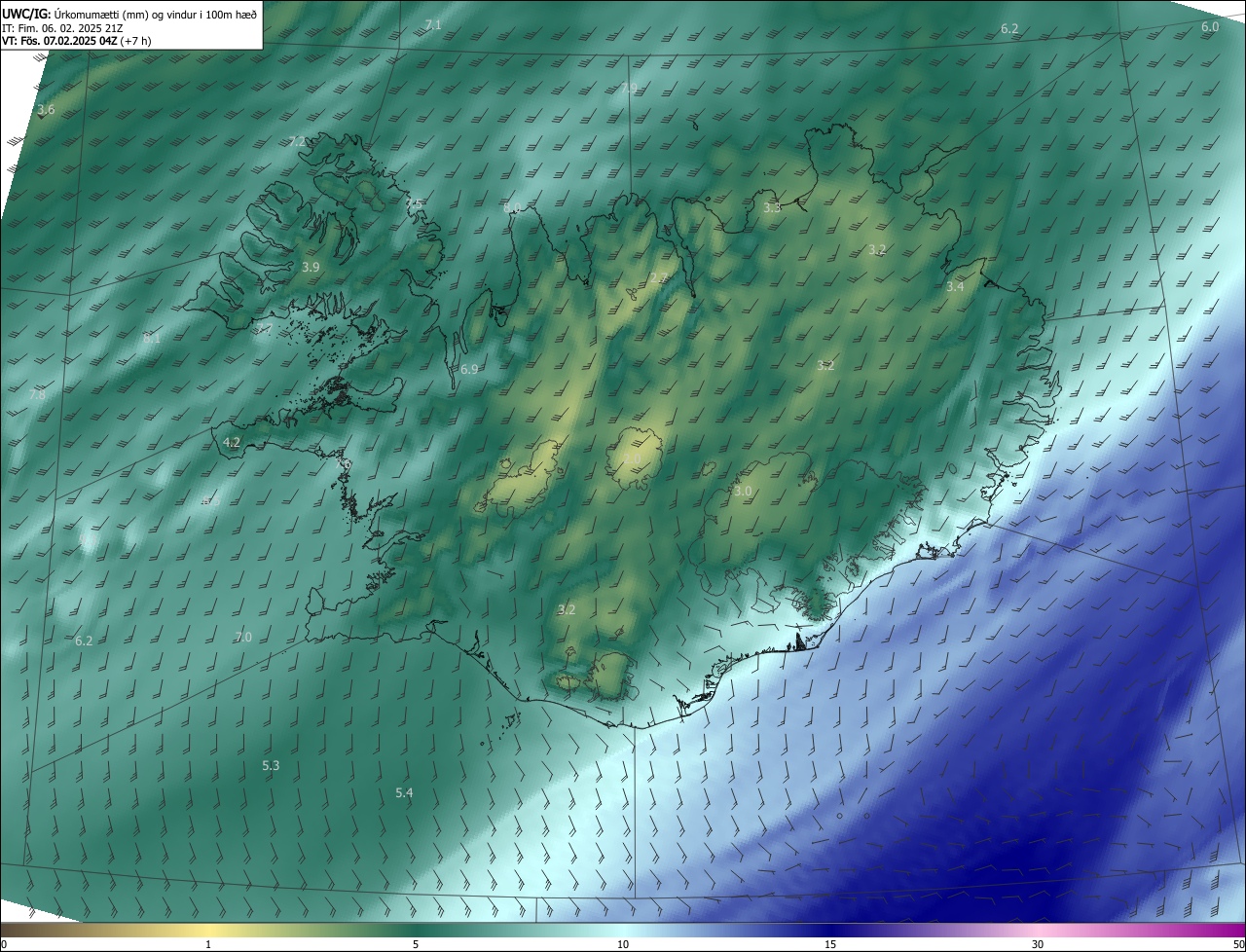1246x952 pixels.
Task: Click the 'VT: Fös. 07.02.2025 04Z (+7 h)' line
Action: [x=76, y=41]
